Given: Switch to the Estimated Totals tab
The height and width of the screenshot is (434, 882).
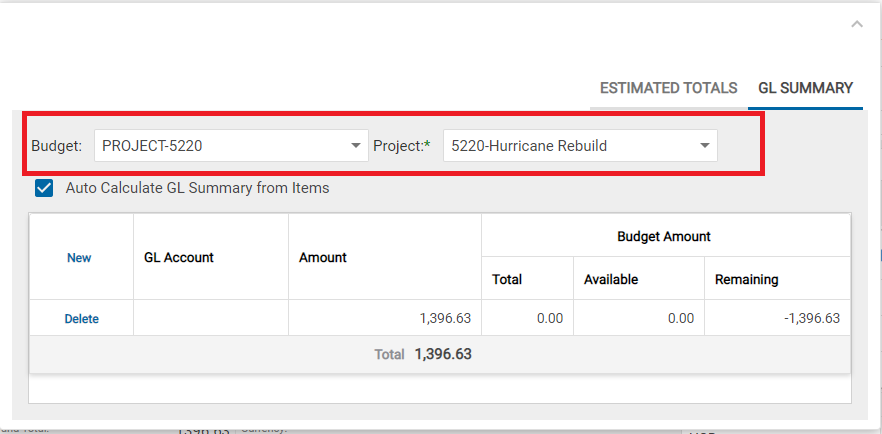Looking at the screenshot, I should coord(668,88).
